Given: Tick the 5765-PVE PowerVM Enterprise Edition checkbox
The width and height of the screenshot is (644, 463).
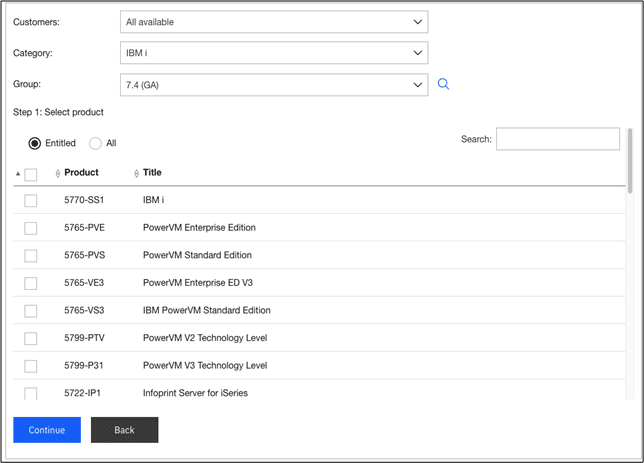Looking at the screenshot, I should click(31, 228).
